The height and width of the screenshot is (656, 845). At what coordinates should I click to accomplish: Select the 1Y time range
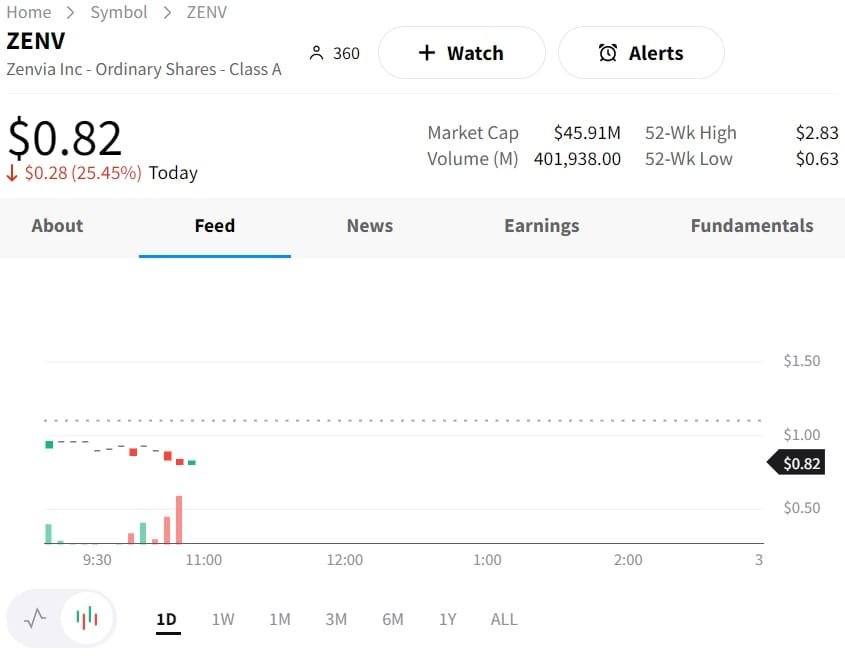click(x=447, y=619)
